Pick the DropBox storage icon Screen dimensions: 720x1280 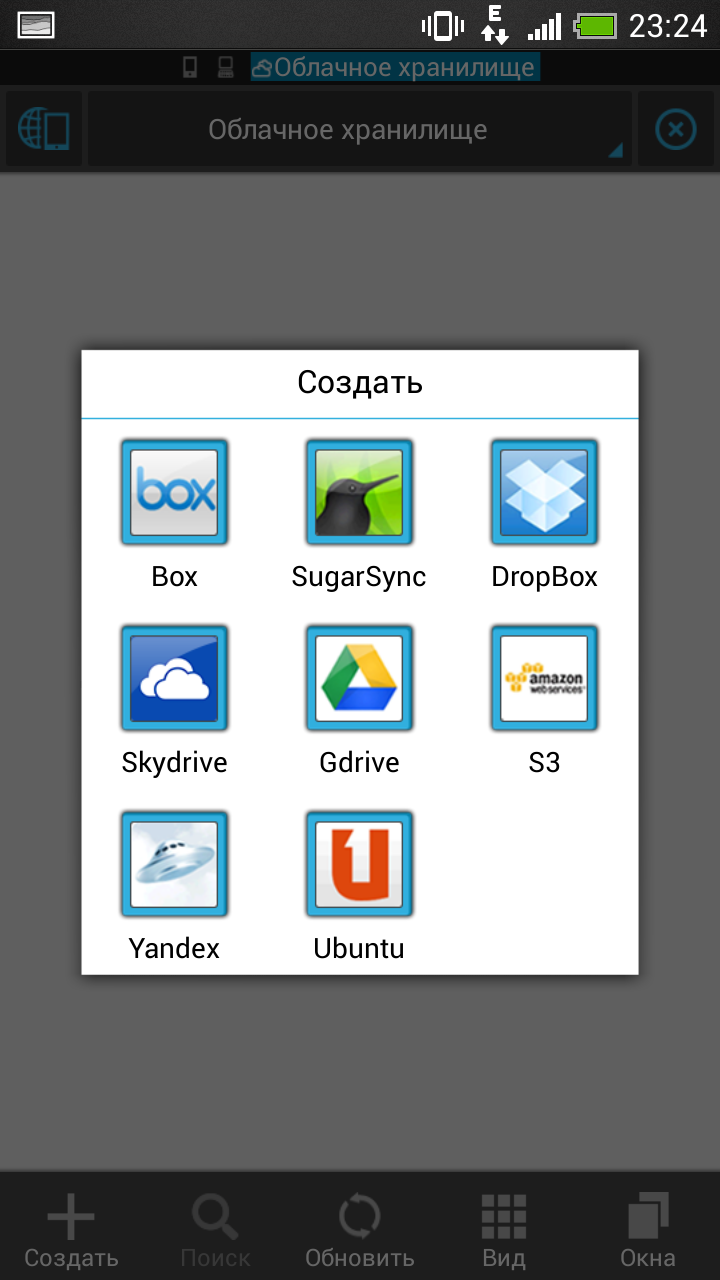pyautogui.click(x=544, y=492)
